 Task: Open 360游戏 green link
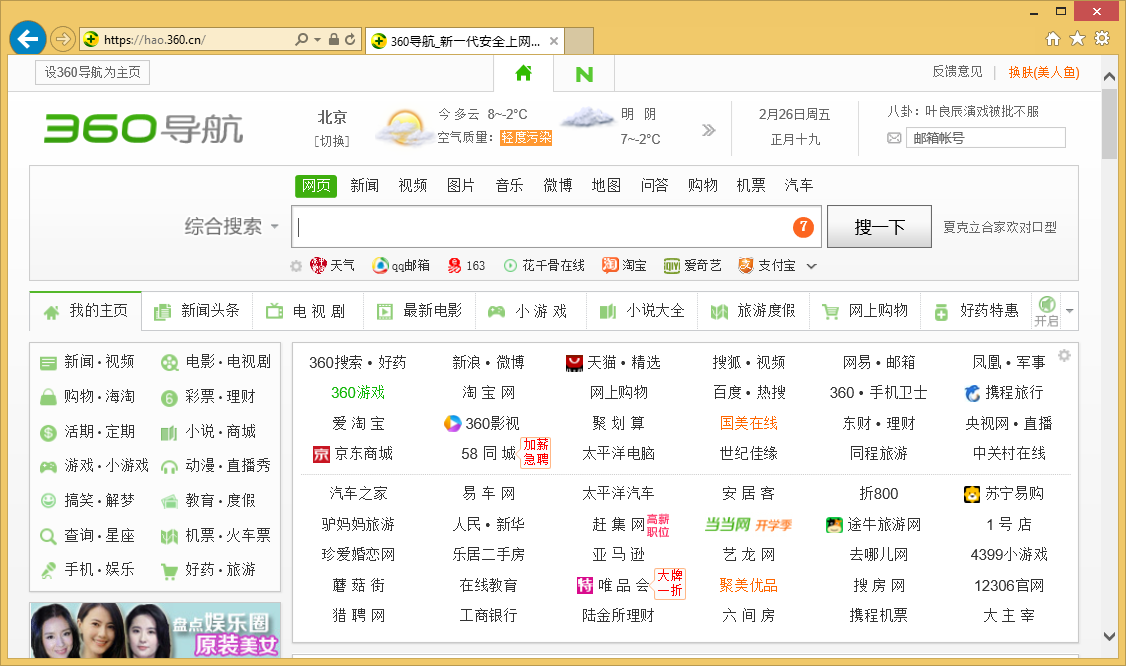[358, 392]
